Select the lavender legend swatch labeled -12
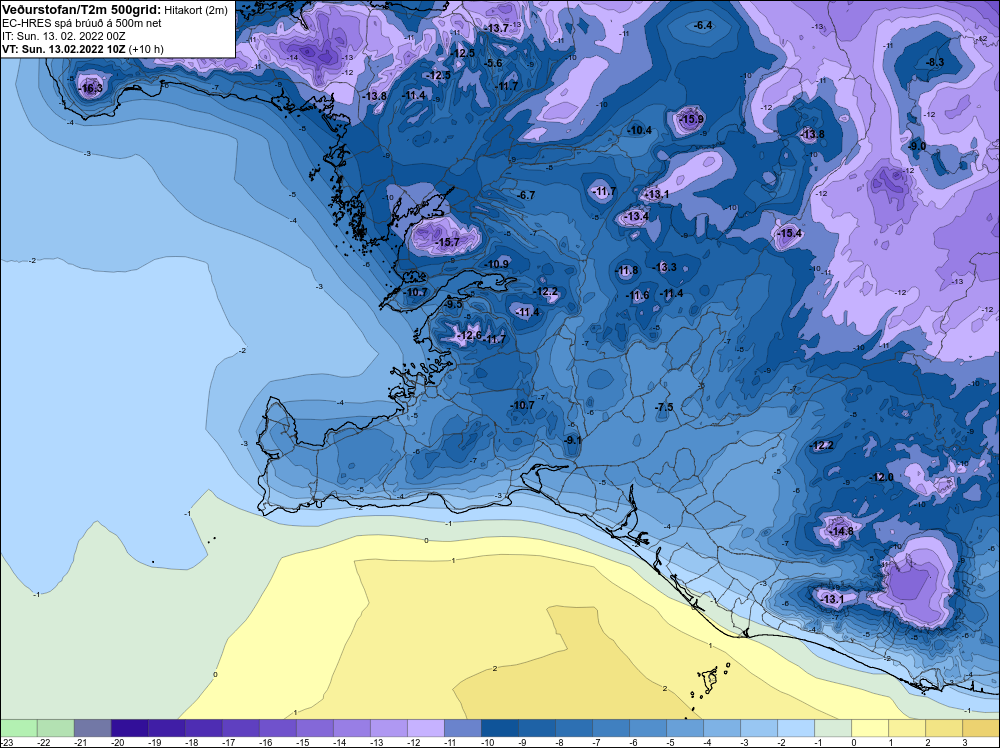The image size is (1000, 748). (x=425, y=728)
